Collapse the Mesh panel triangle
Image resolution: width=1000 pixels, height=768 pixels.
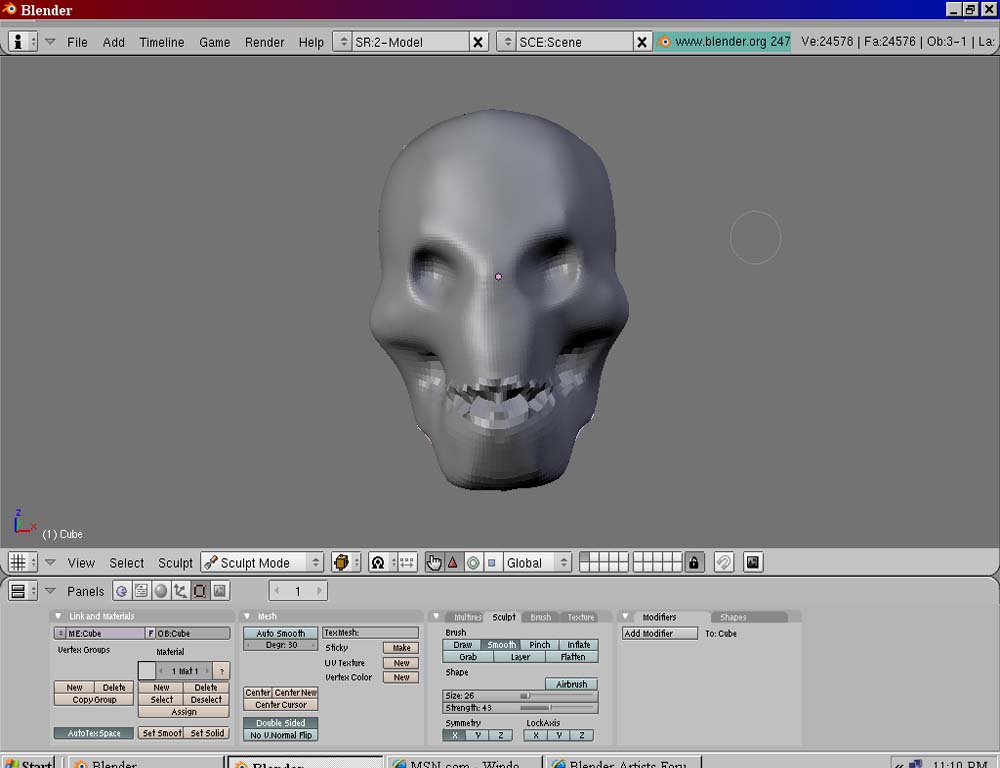tap(247, 616)
